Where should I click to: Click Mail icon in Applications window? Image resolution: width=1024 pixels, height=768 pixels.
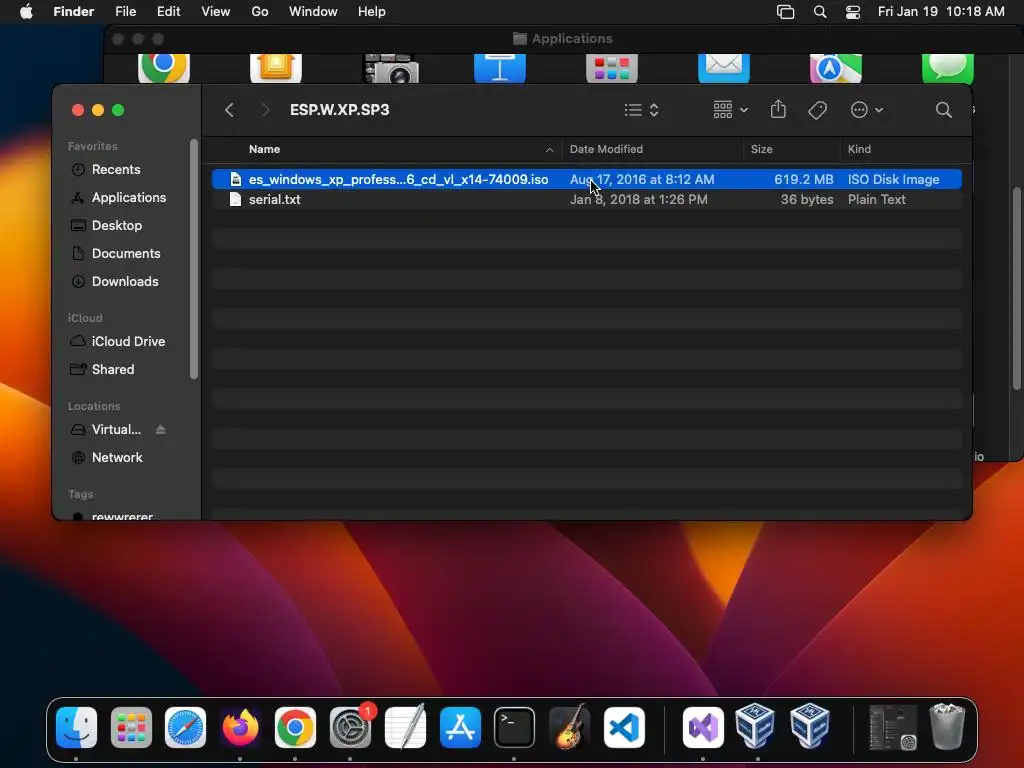coord(724,68)
